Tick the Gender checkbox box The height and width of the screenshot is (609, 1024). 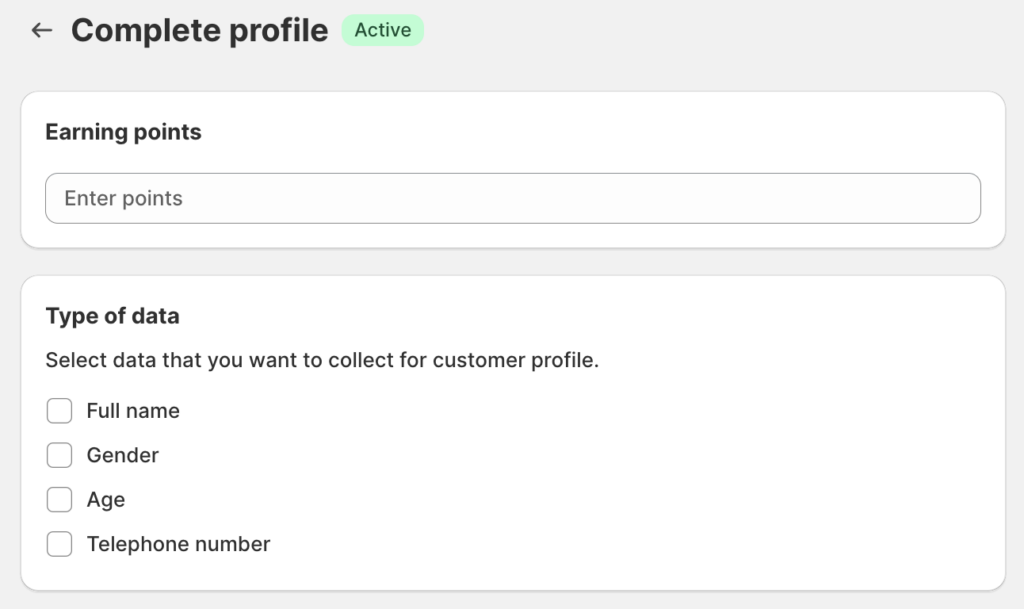coord(60,456)
